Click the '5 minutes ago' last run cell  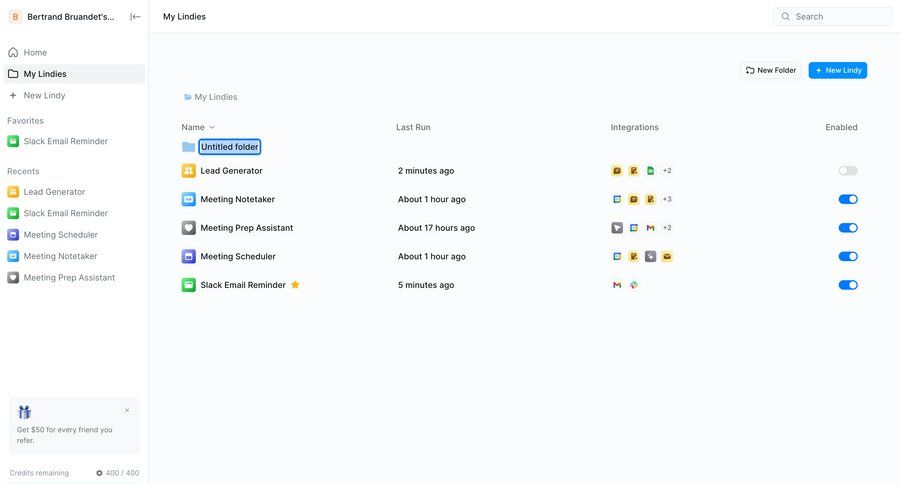[x=426, y=285]
